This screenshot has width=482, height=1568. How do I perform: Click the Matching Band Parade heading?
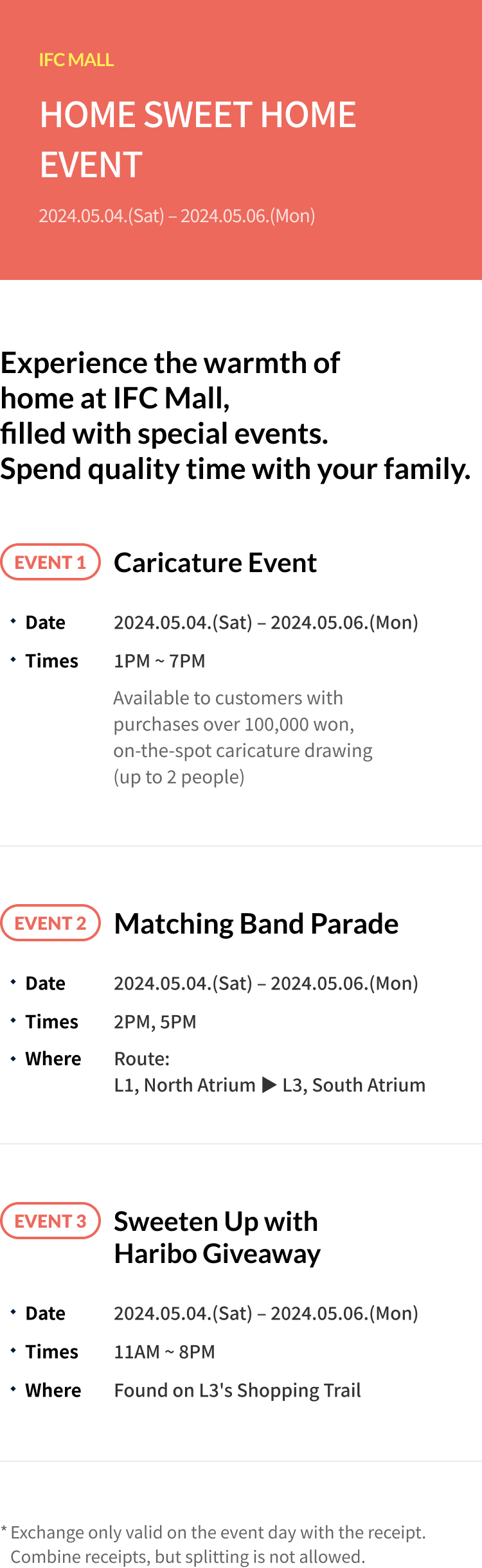pos(256,924)
